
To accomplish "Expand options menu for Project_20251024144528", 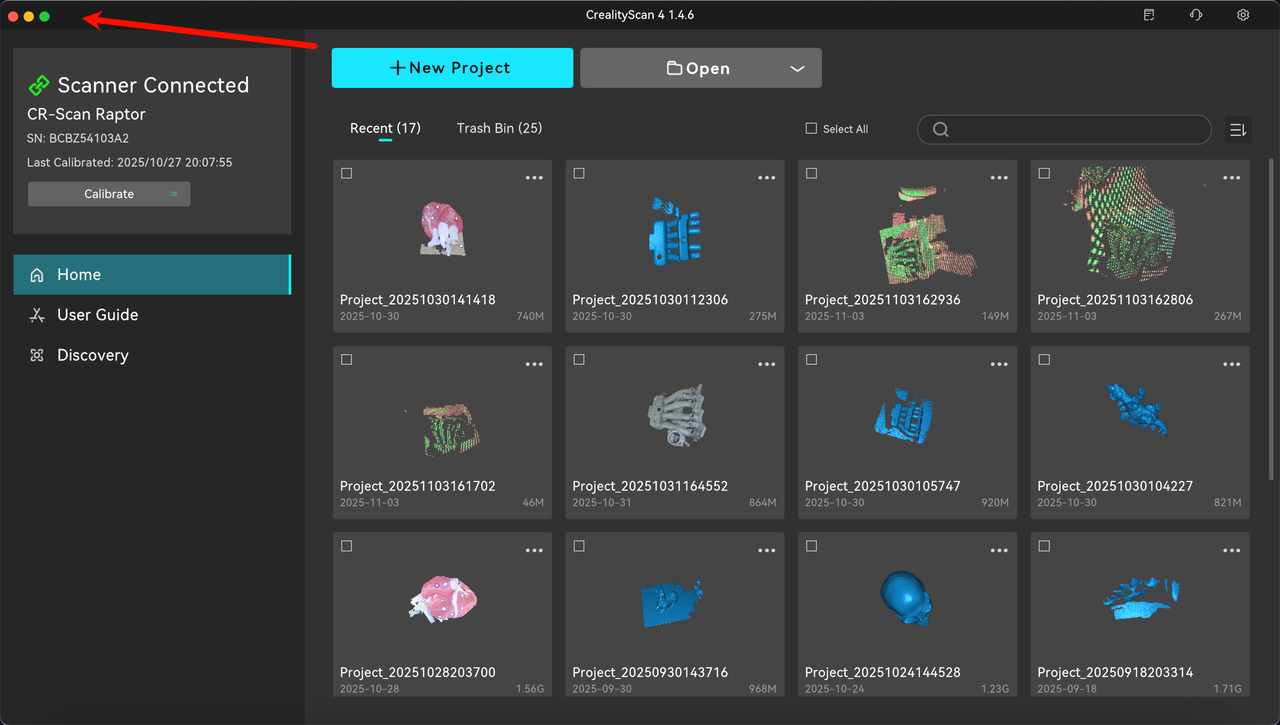I will [x=999, y=550].
